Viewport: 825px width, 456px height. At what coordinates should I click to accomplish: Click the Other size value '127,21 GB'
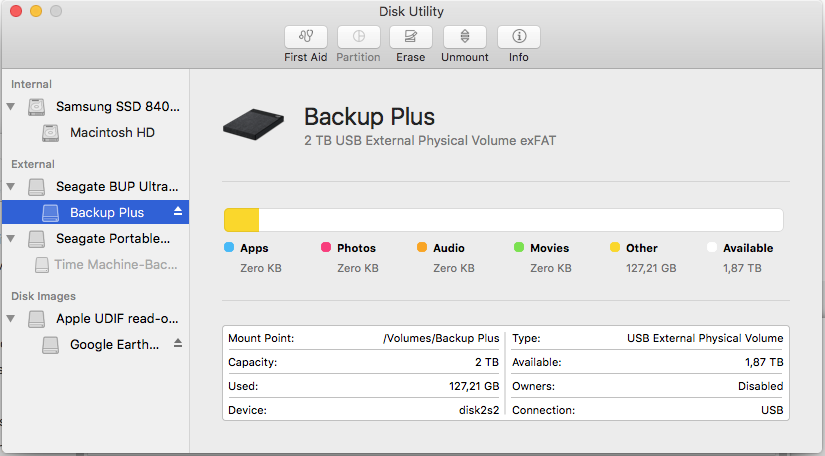tap(651, 268)
